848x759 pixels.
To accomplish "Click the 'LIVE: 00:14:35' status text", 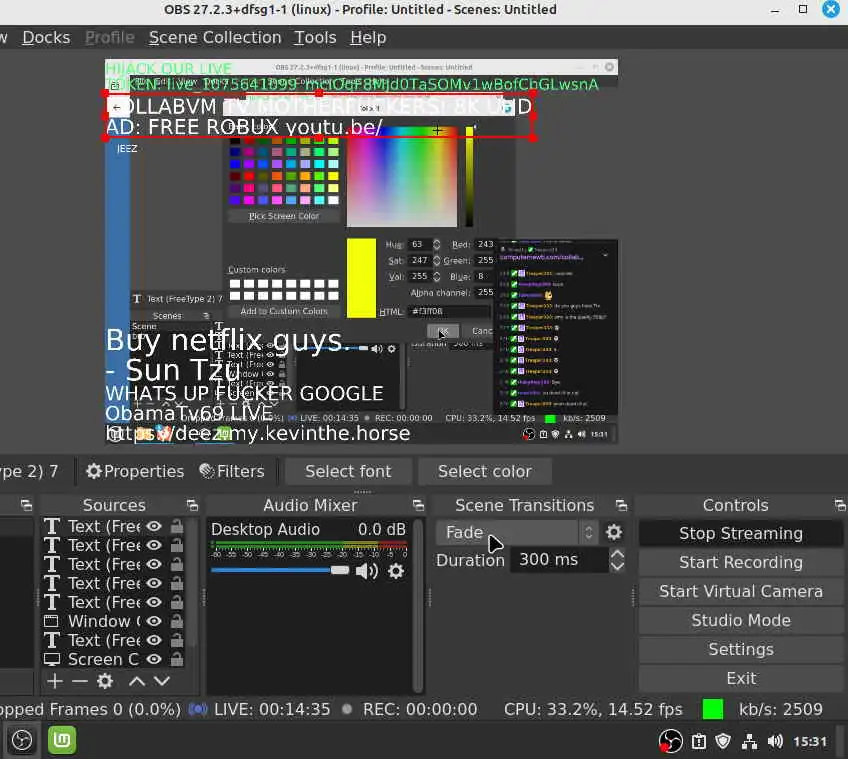I will pos(272,709).
